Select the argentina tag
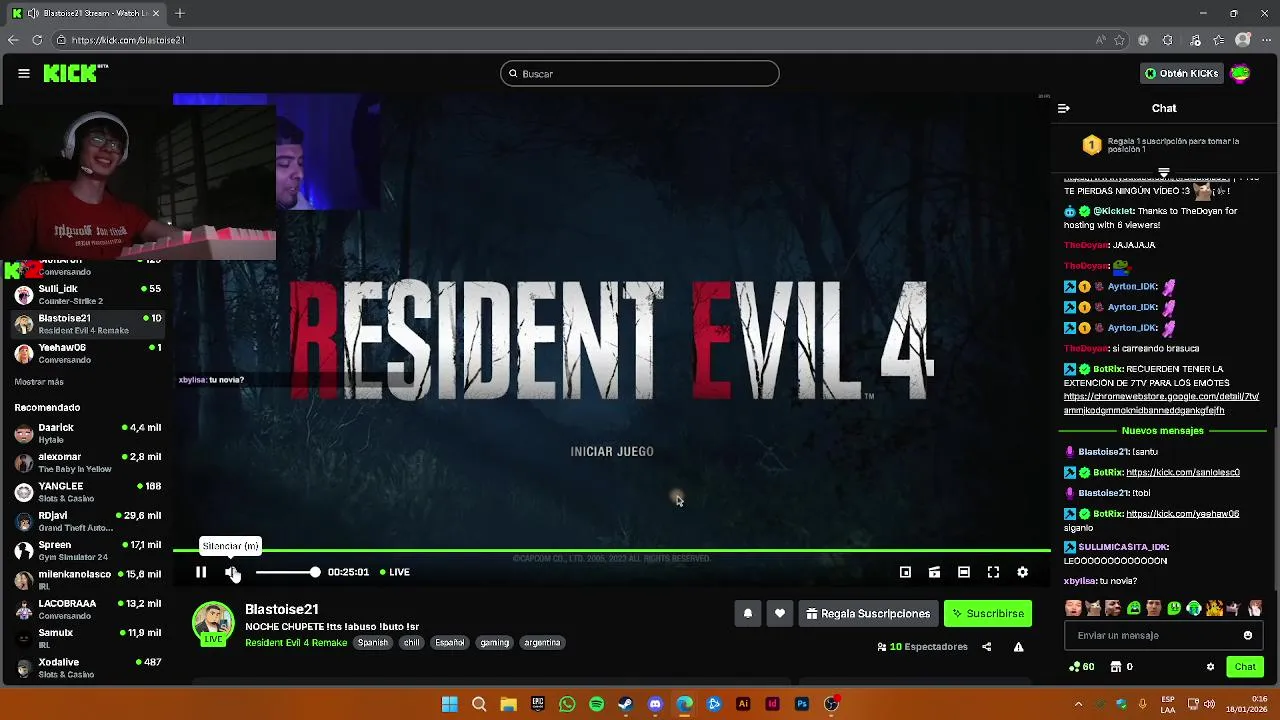1280x720 pixels. point(542,643)
